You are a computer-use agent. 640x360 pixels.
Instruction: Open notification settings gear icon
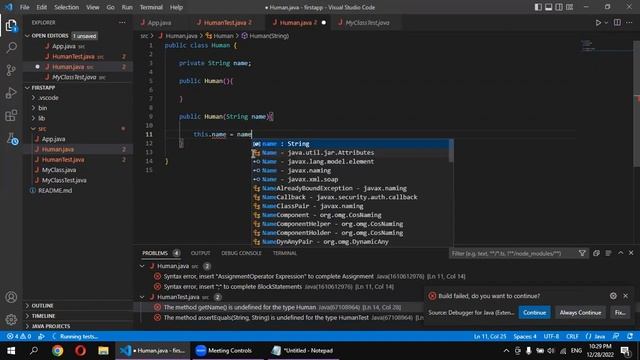(x=613, y=296)
